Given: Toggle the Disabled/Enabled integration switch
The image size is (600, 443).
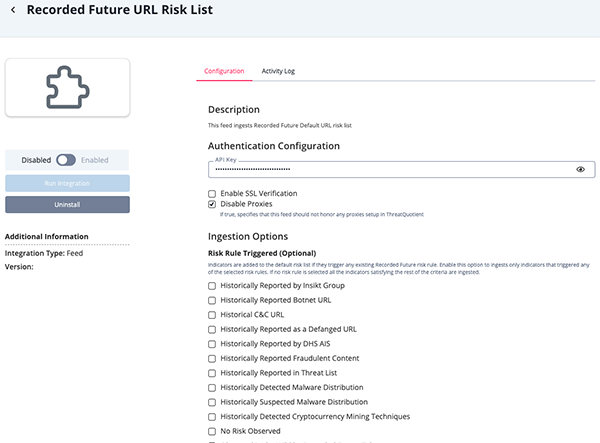Looking at the screenshot, I should (66, 159).
